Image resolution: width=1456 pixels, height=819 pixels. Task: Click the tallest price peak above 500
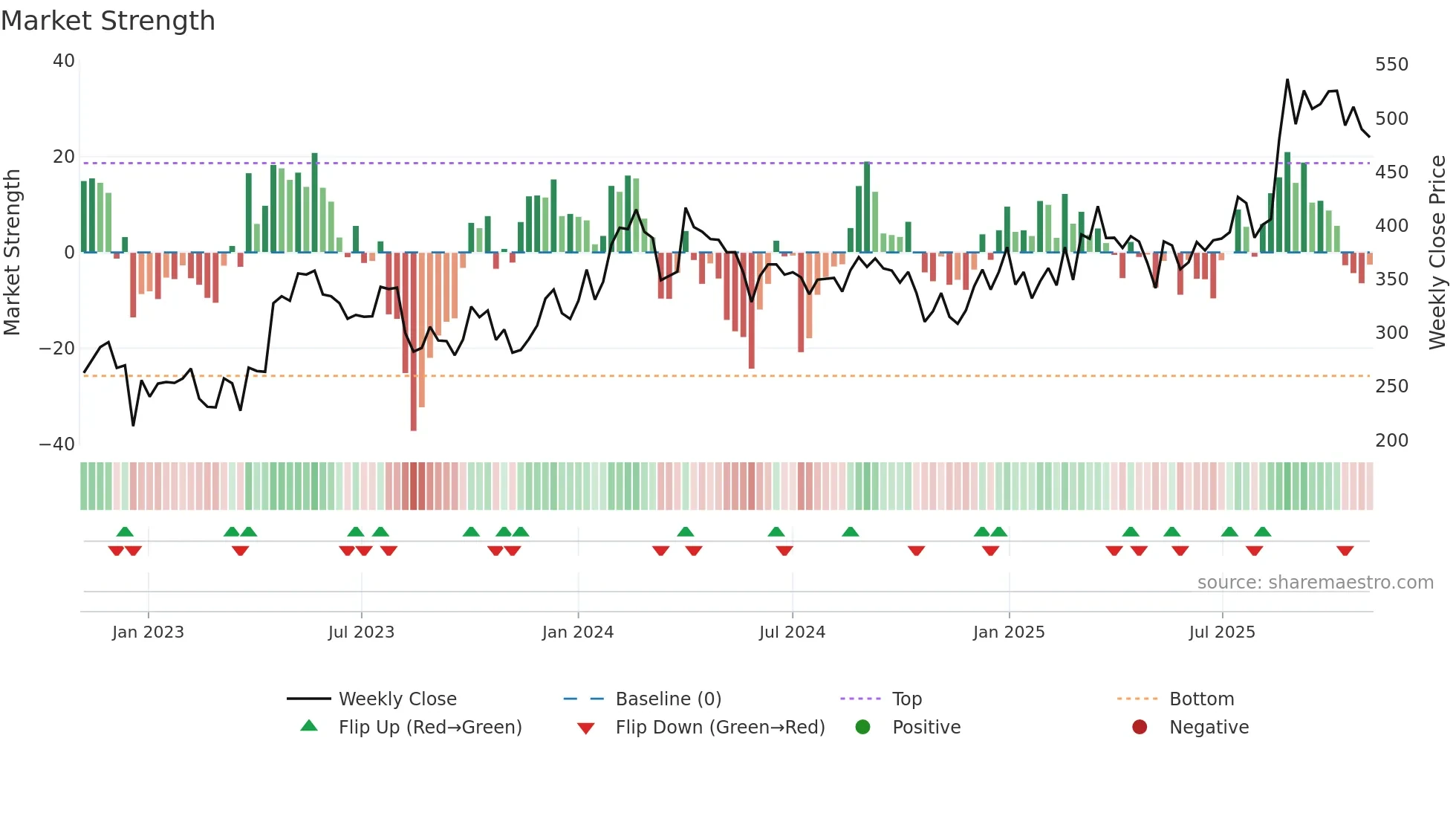pyautogui.click(x=1287, y=80)
